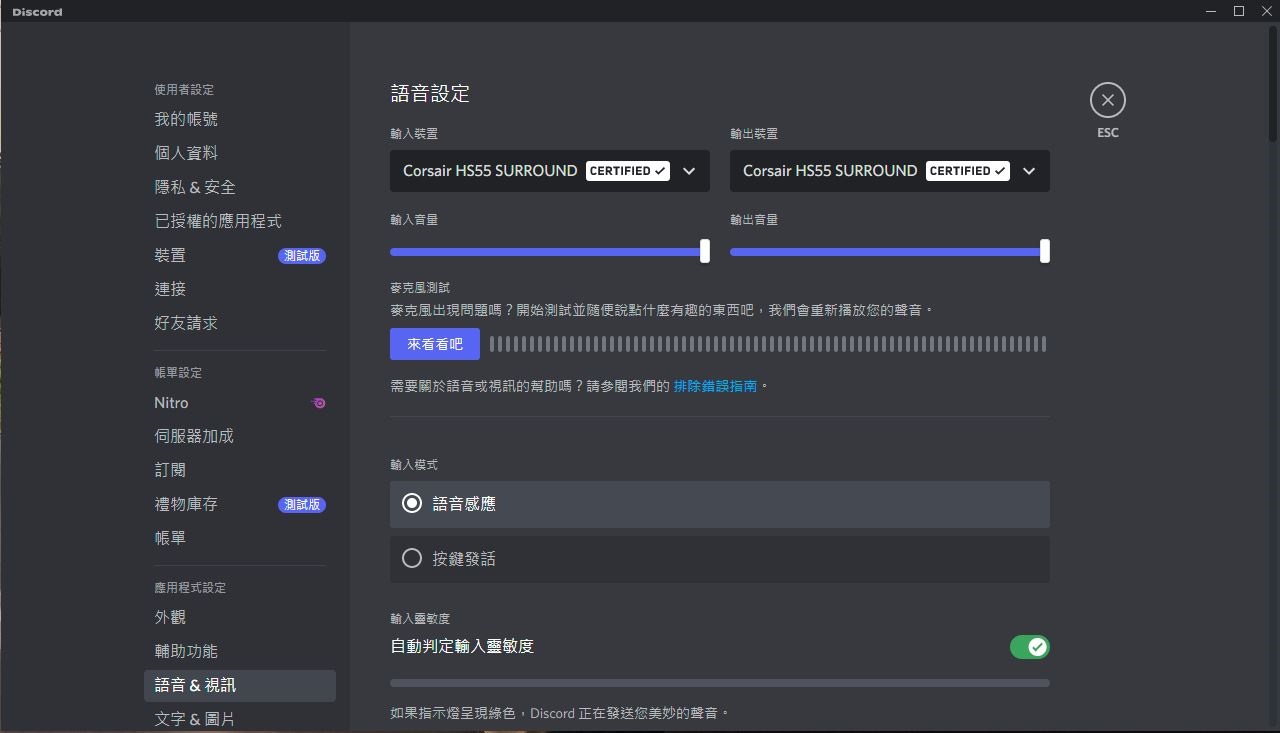
Task: Open the Nitro billing page
Action: (x=240, y=403)
